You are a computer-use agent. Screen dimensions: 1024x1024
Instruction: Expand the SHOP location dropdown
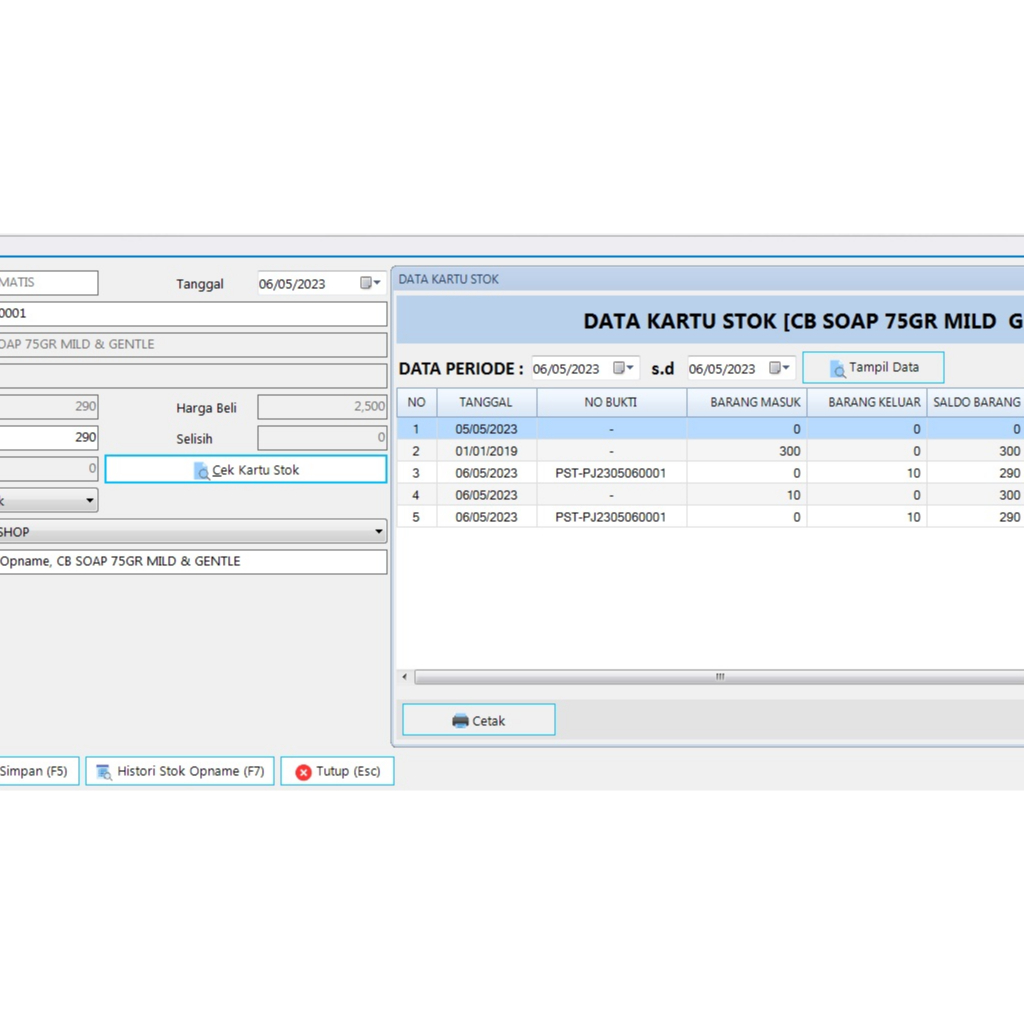click(x=378, y=532)
